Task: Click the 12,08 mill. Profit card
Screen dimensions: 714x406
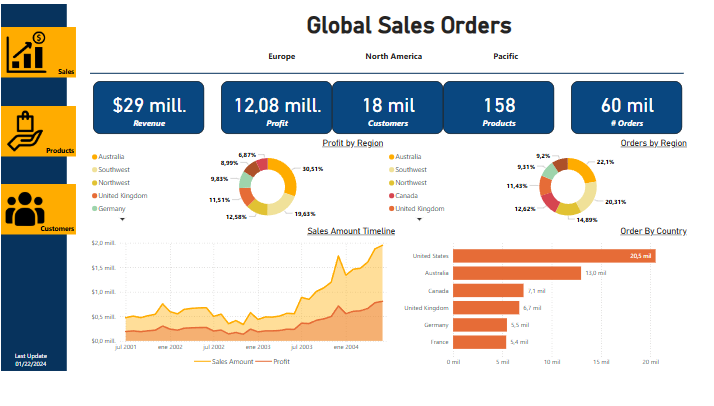Action: point(277,108)
